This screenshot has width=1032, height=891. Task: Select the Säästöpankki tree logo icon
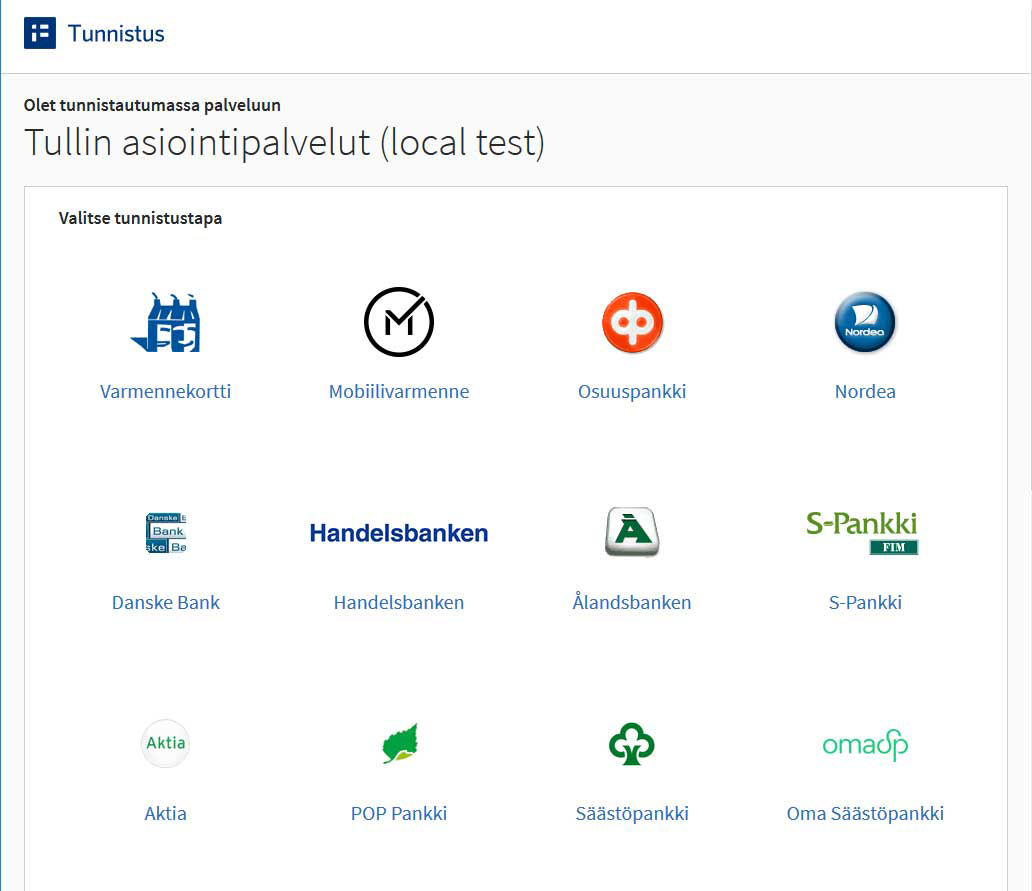(x=632, y=744)
